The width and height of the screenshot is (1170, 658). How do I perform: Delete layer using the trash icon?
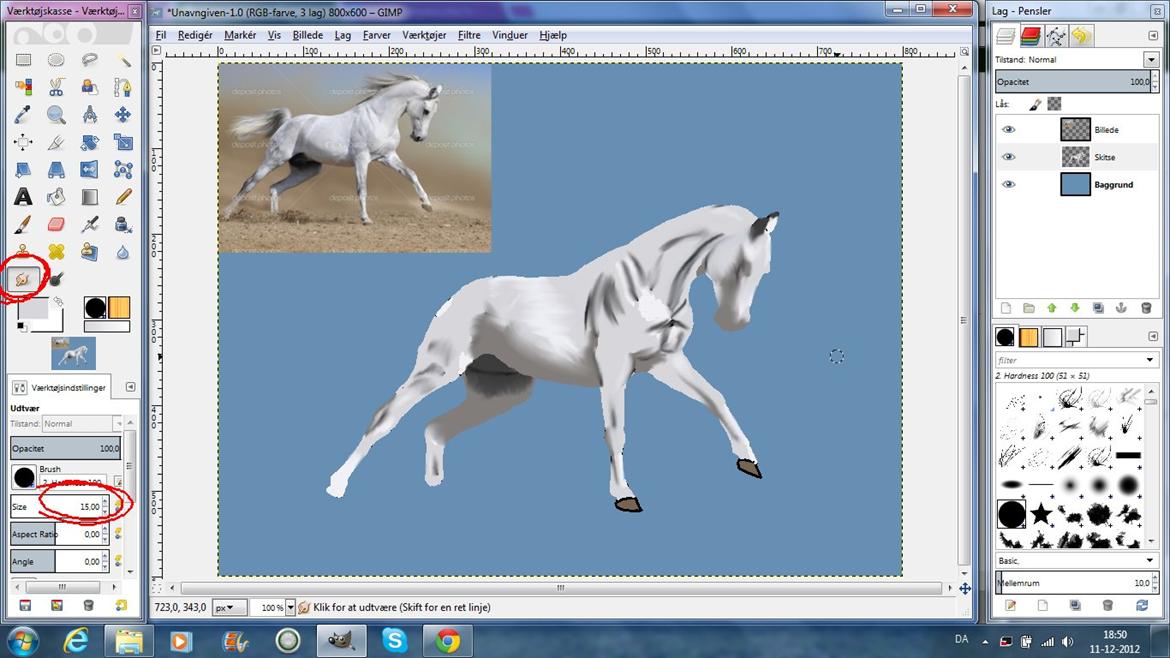pos(1145,309)
